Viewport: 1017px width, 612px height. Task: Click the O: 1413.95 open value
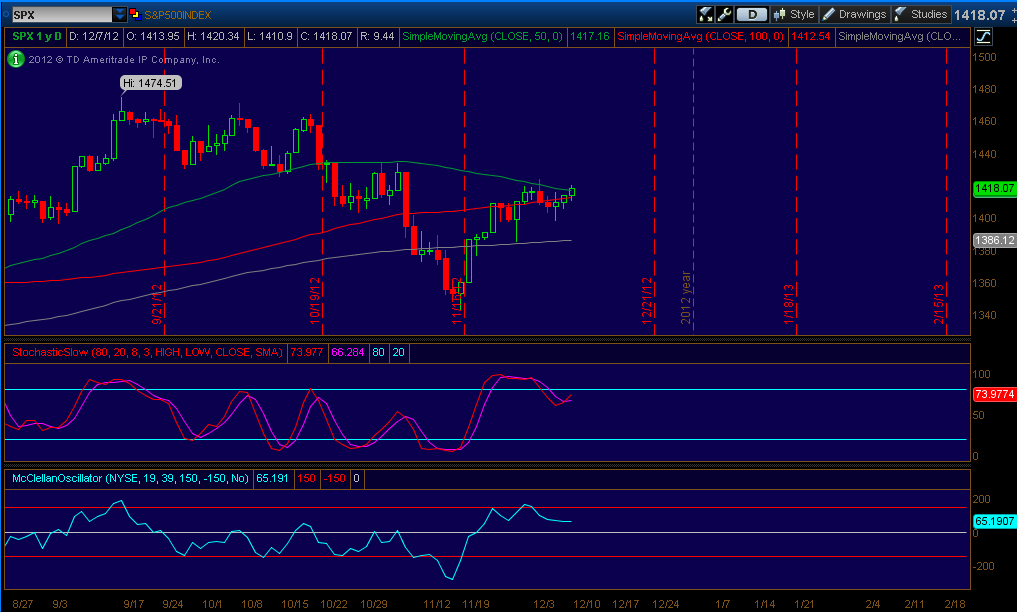coord(152,36)
